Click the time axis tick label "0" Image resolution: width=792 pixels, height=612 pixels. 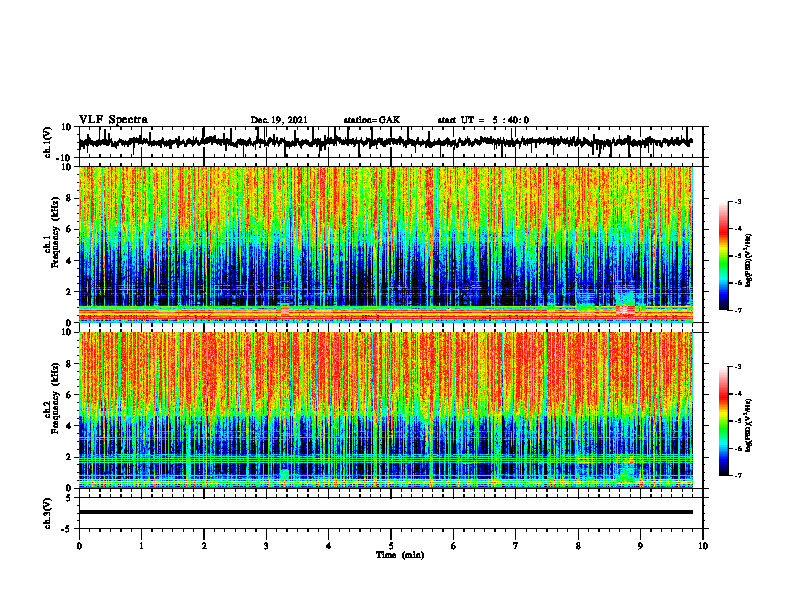coord(79,546)
